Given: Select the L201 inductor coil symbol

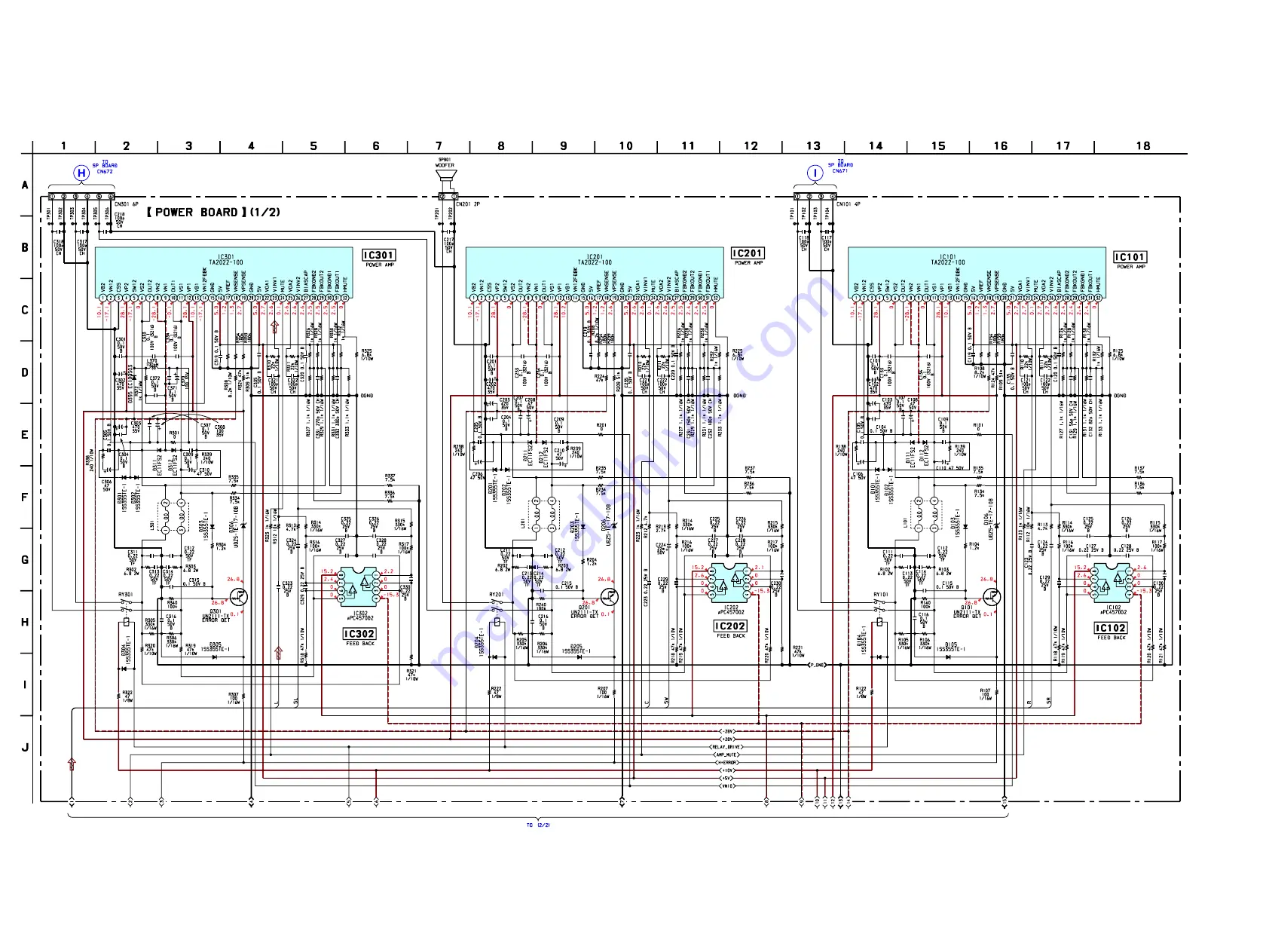Looking at the screenshot, I should pos(543,515).
